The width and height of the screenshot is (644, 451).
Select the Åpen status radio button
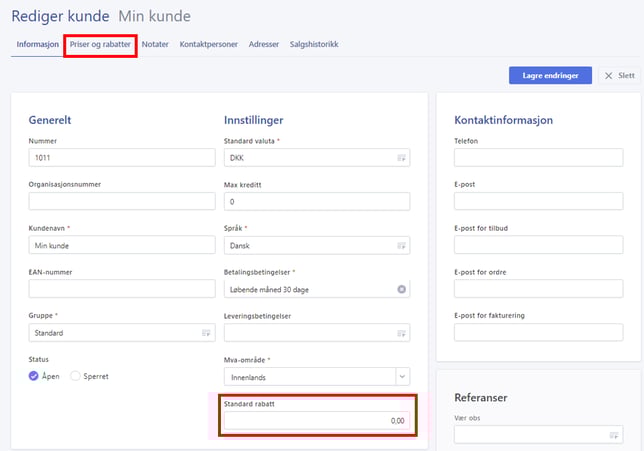pos(35,376)
